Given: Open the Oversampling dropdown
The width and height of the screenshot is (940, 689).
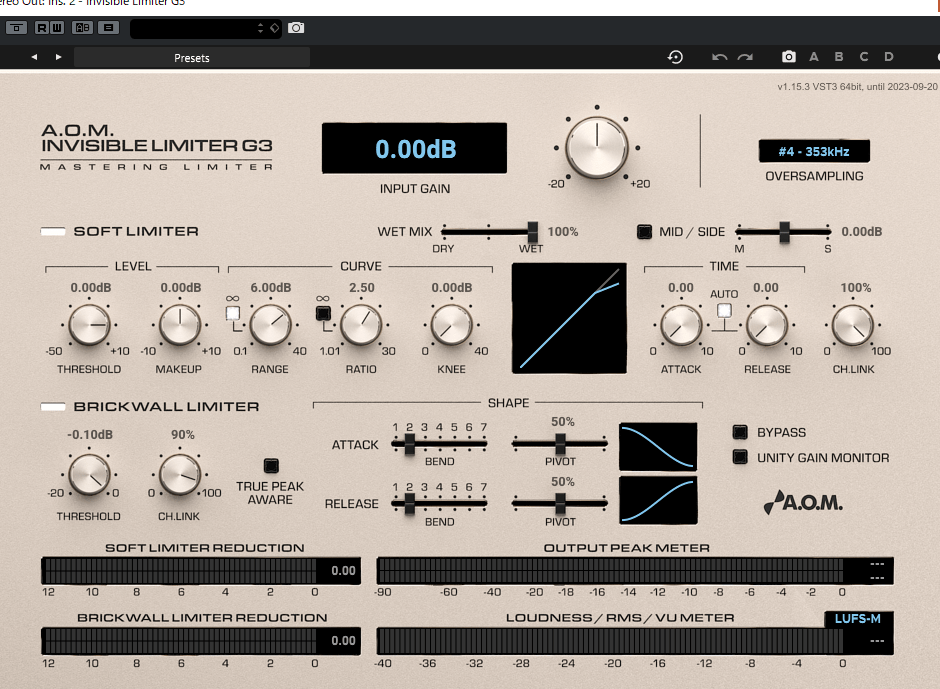Looking at the screenshot, I should point(813,152).
